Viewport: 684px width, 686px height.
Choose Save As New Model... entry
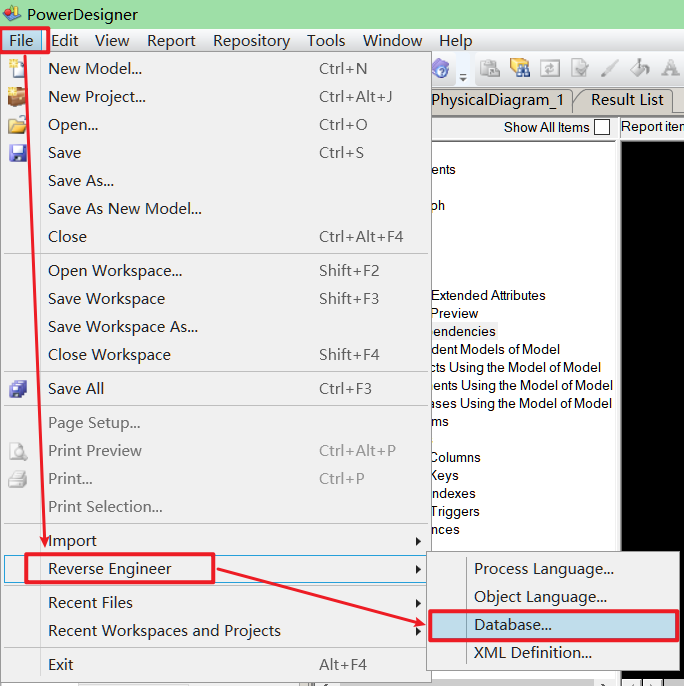[x=216, y=209]
